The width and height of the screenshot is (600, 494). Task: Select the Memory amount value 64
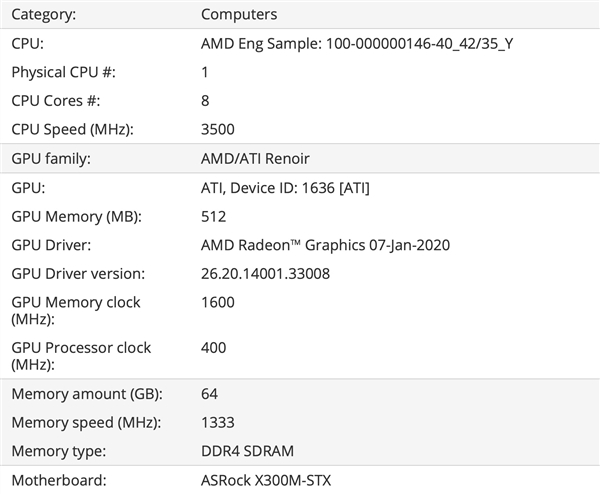click(x=209, y=394)
